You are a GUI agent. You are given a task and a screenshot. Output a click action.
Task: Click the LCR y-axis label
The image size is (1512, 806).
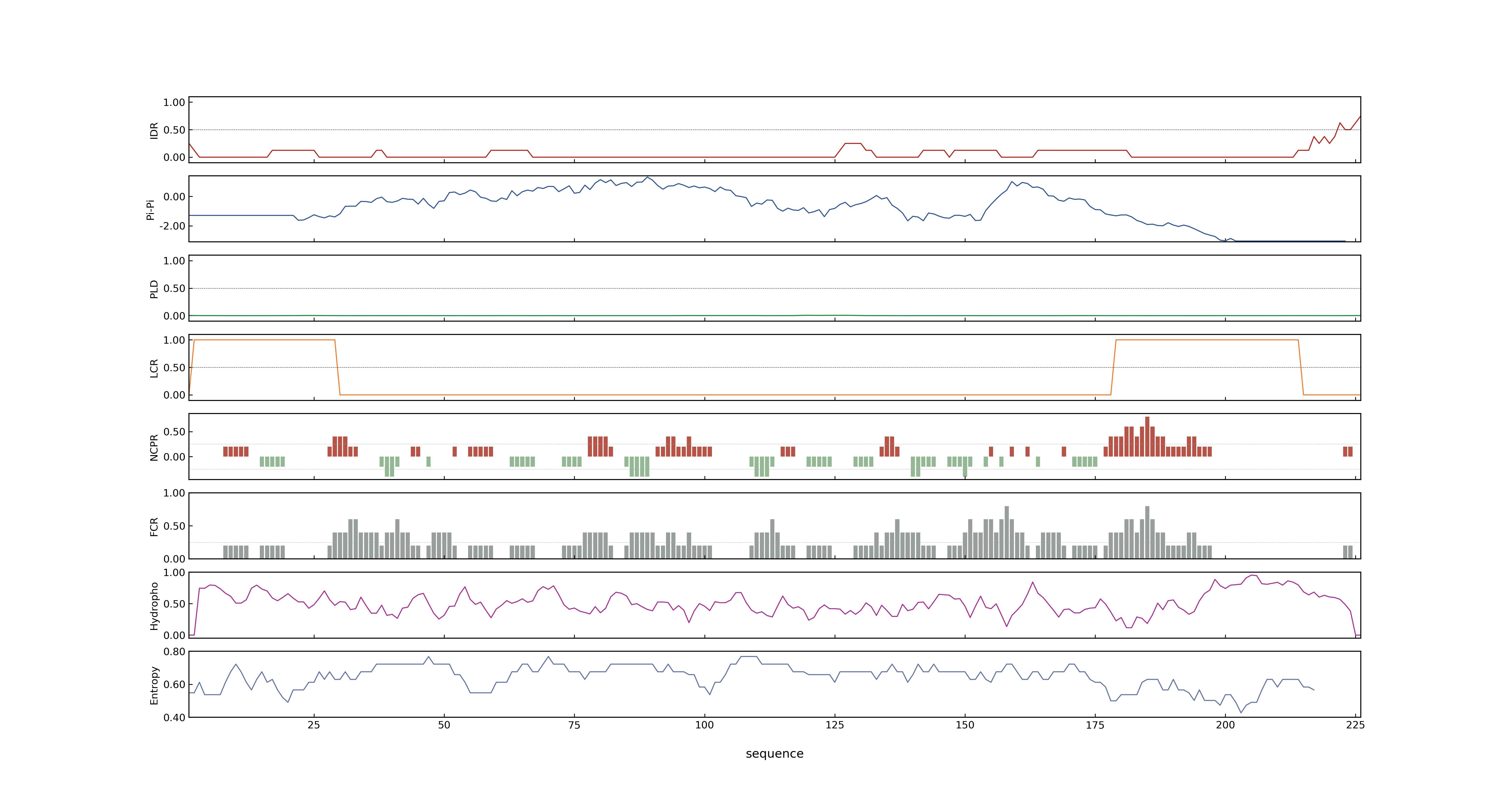point(154,368)
